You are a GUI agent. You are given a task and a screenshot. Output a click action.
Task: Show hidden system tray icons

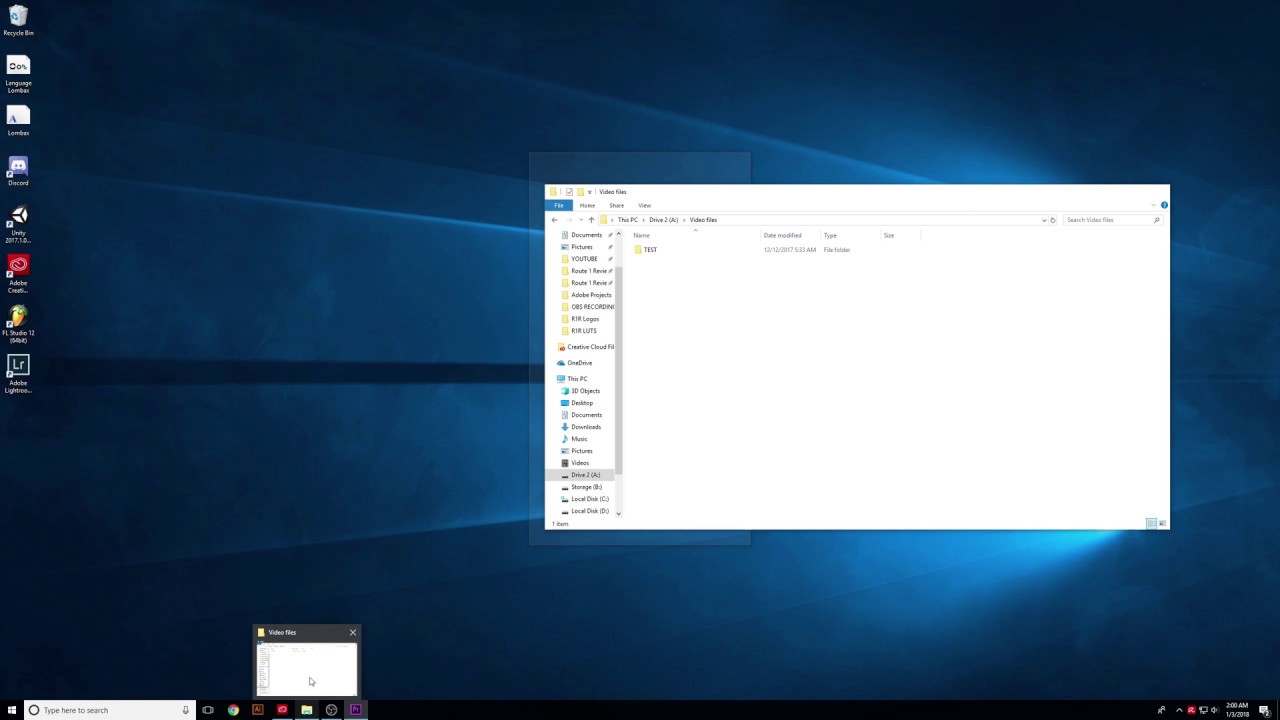[x=1178, y=710]
